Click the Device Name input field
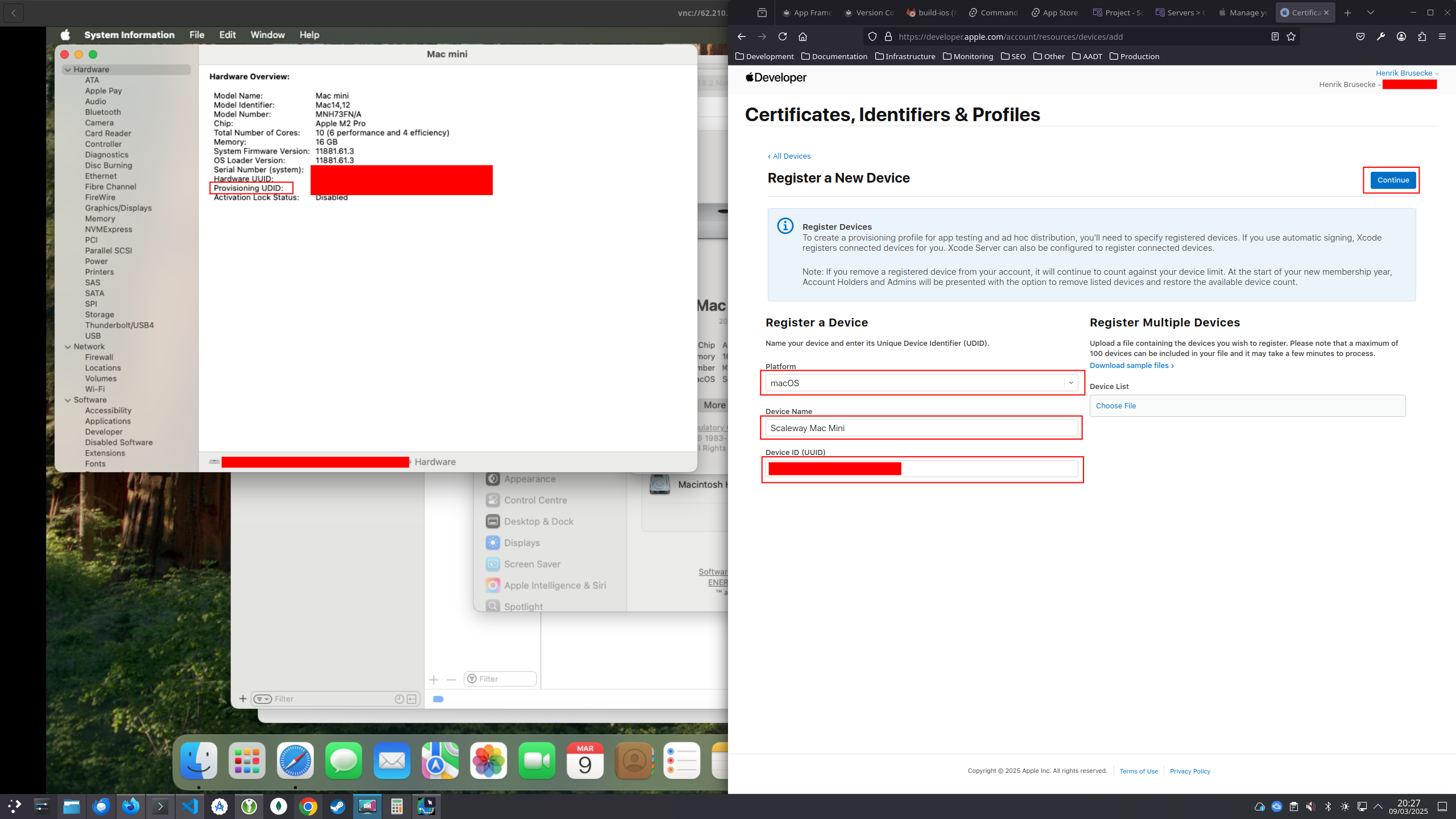The height and width of the screenshot is (819, 1456). point(921,428)
